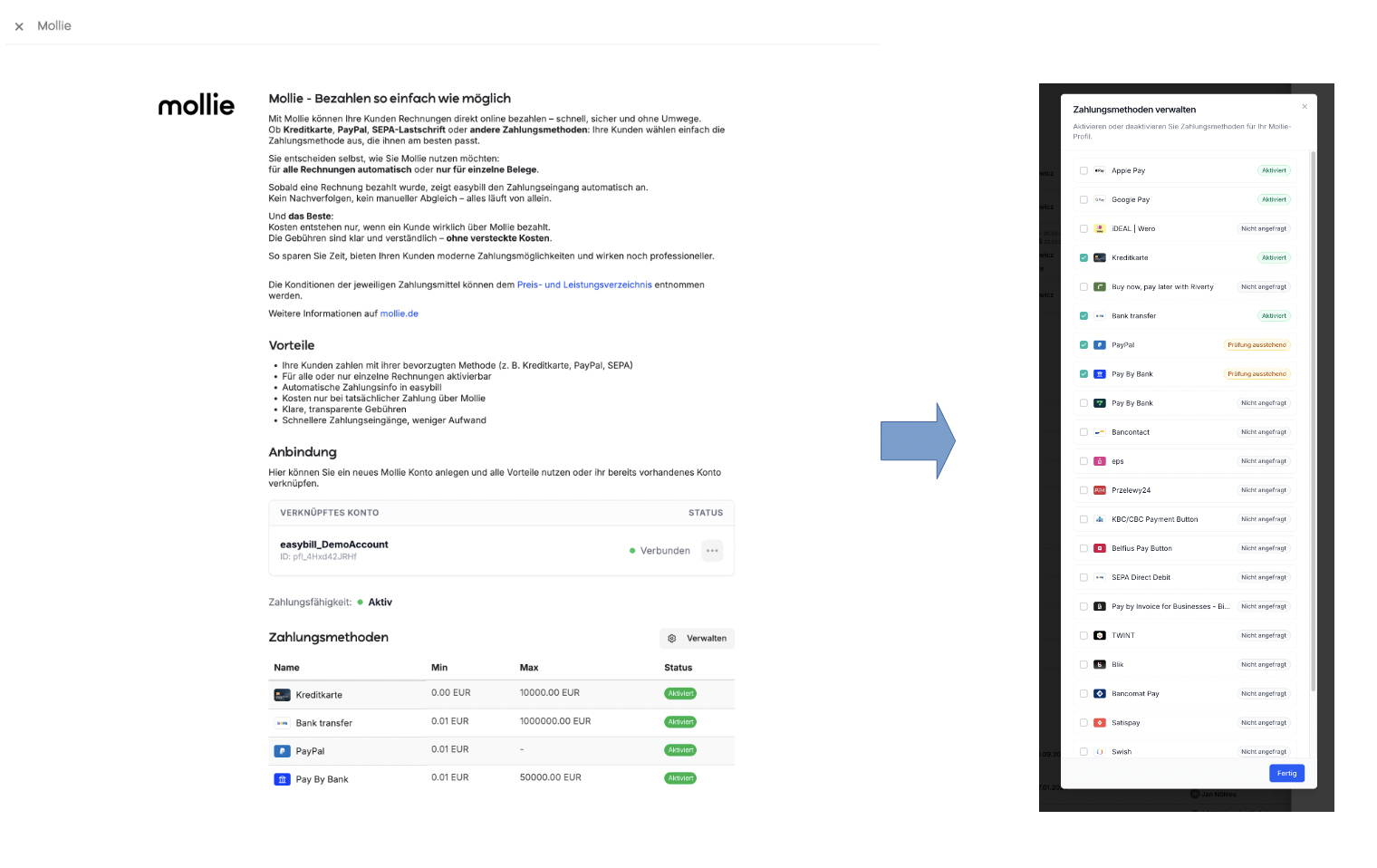Close the Mollie page with the X icon
The height and width of the screenshot is (868, 1377).
19,26
